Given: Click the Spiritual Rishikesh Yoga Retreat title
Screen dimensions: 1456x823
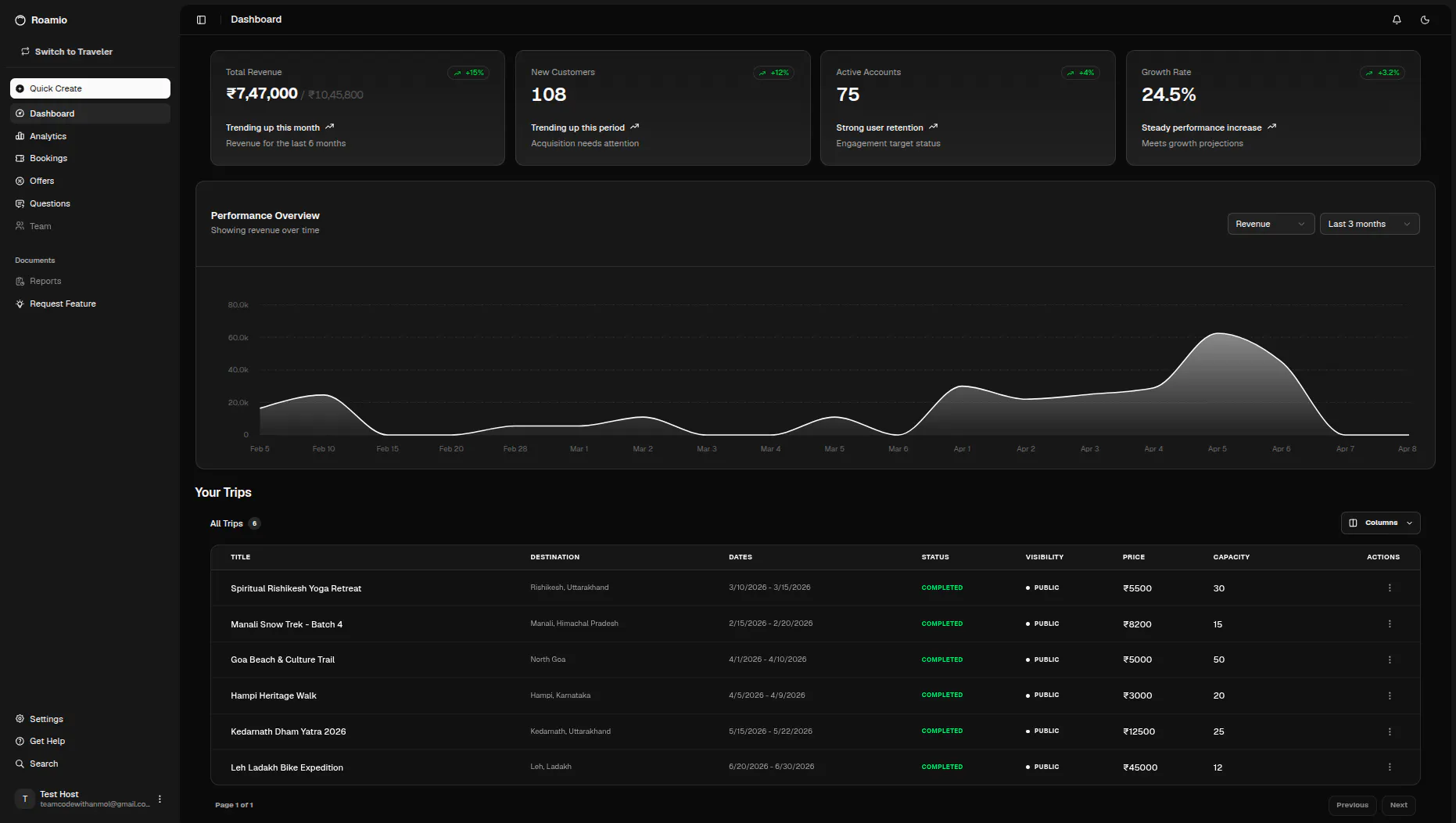Looking at the screenshot, I should click(x=296, y=588).
